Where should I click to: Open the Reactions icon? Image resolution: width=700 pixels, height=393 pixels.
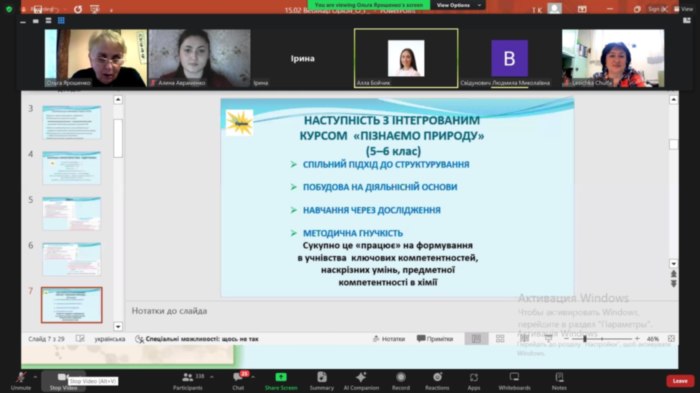coord(437,377)
